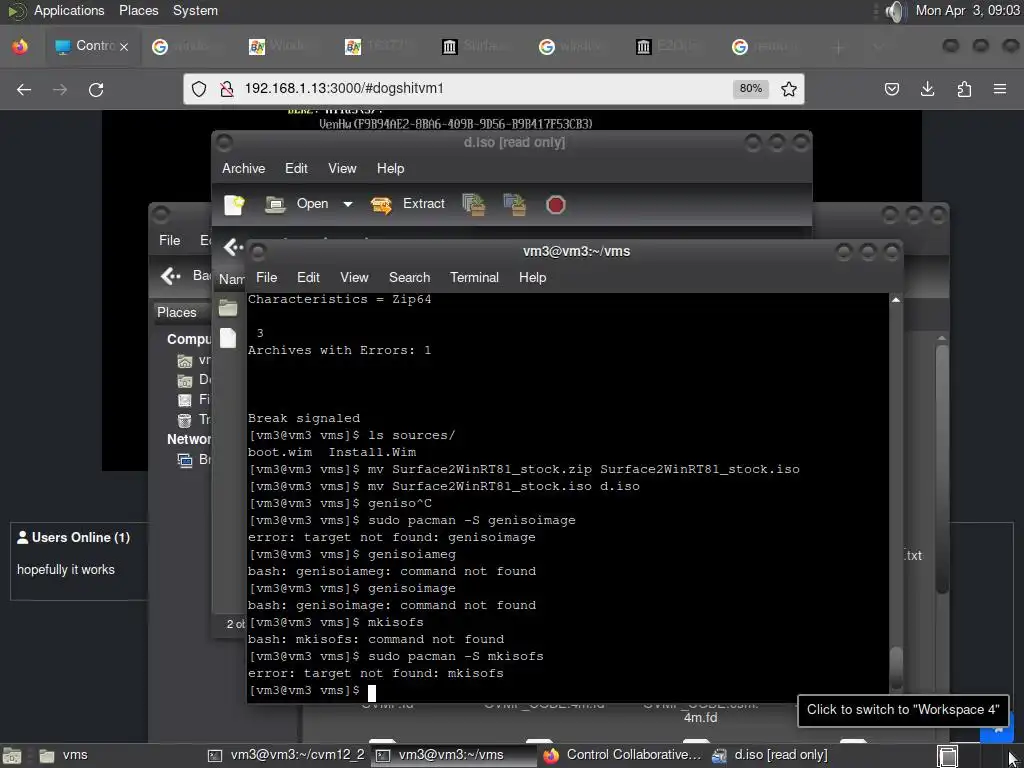The image size is (1024, 768).
Task: Open the Places menu in top panel
Action: pyautogui.click(x=138, y=10)
